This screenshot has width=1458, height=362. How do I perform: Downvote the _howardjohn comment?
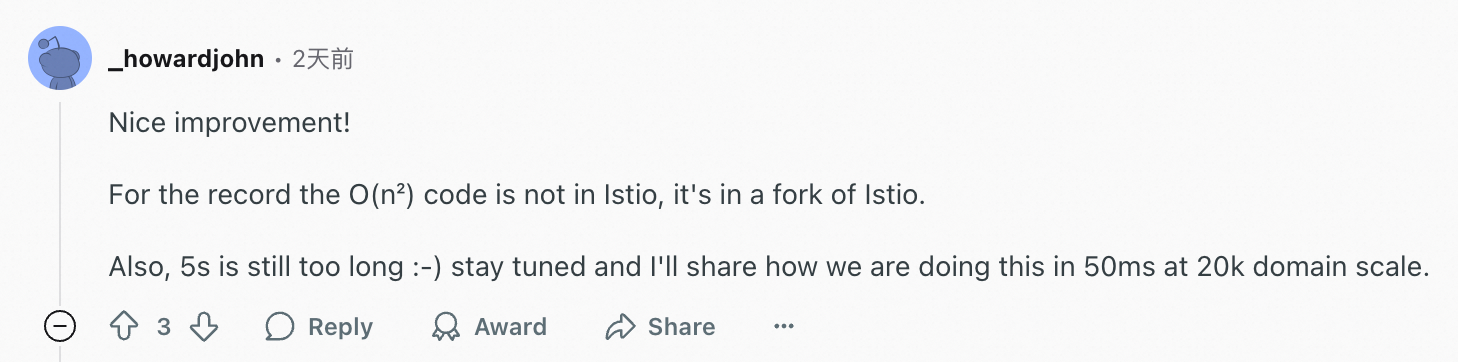coord(204,327)
